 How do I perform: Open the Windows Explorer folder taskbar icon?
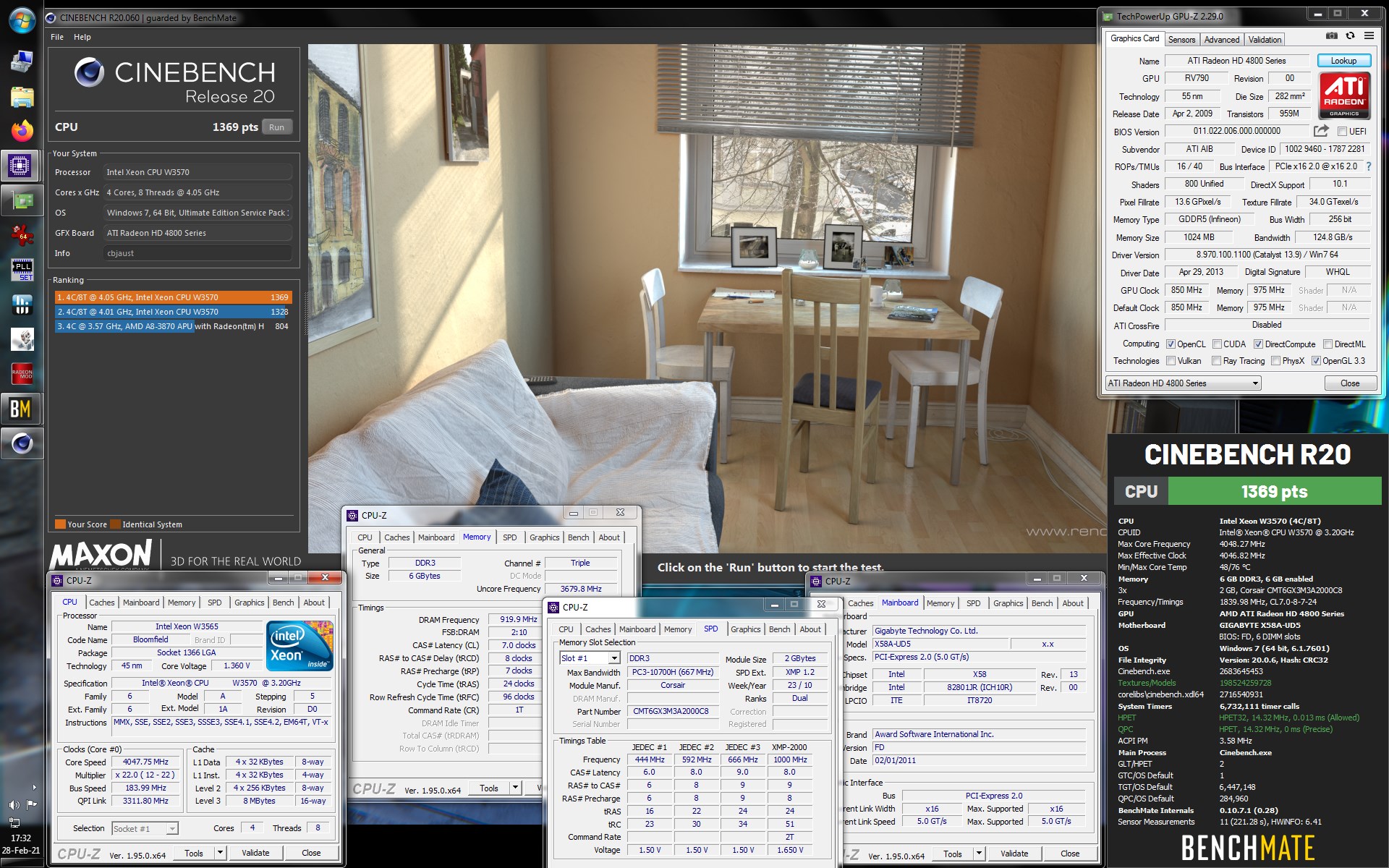pos(22,96)
